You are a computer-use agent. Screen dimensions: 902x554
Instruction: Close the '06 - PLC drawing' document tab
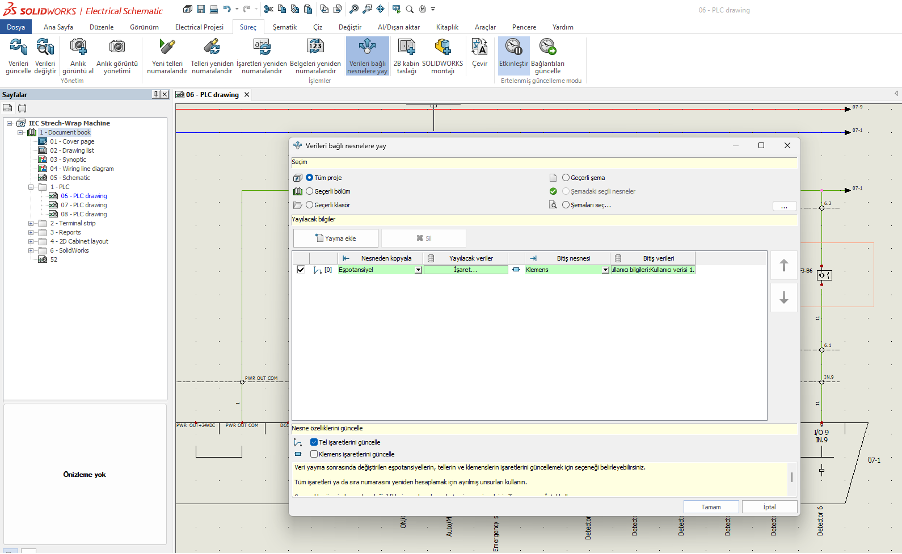(x=247, y=94)
